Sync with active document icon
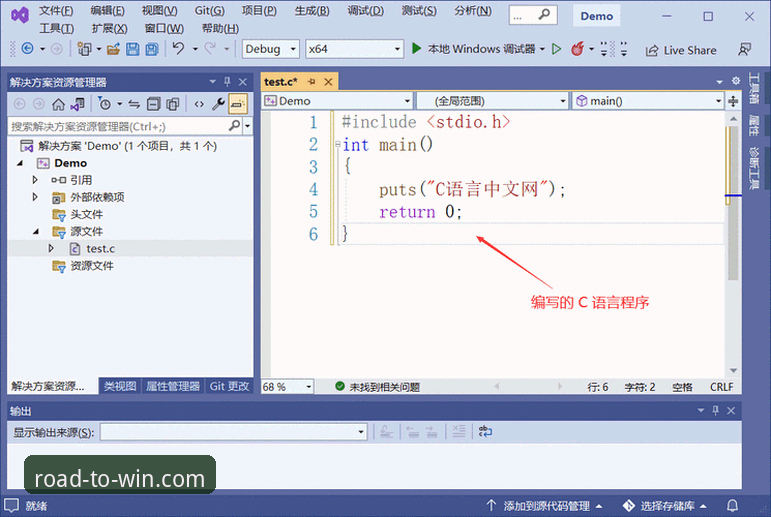The image size is (771, 517). coord(134,104)
